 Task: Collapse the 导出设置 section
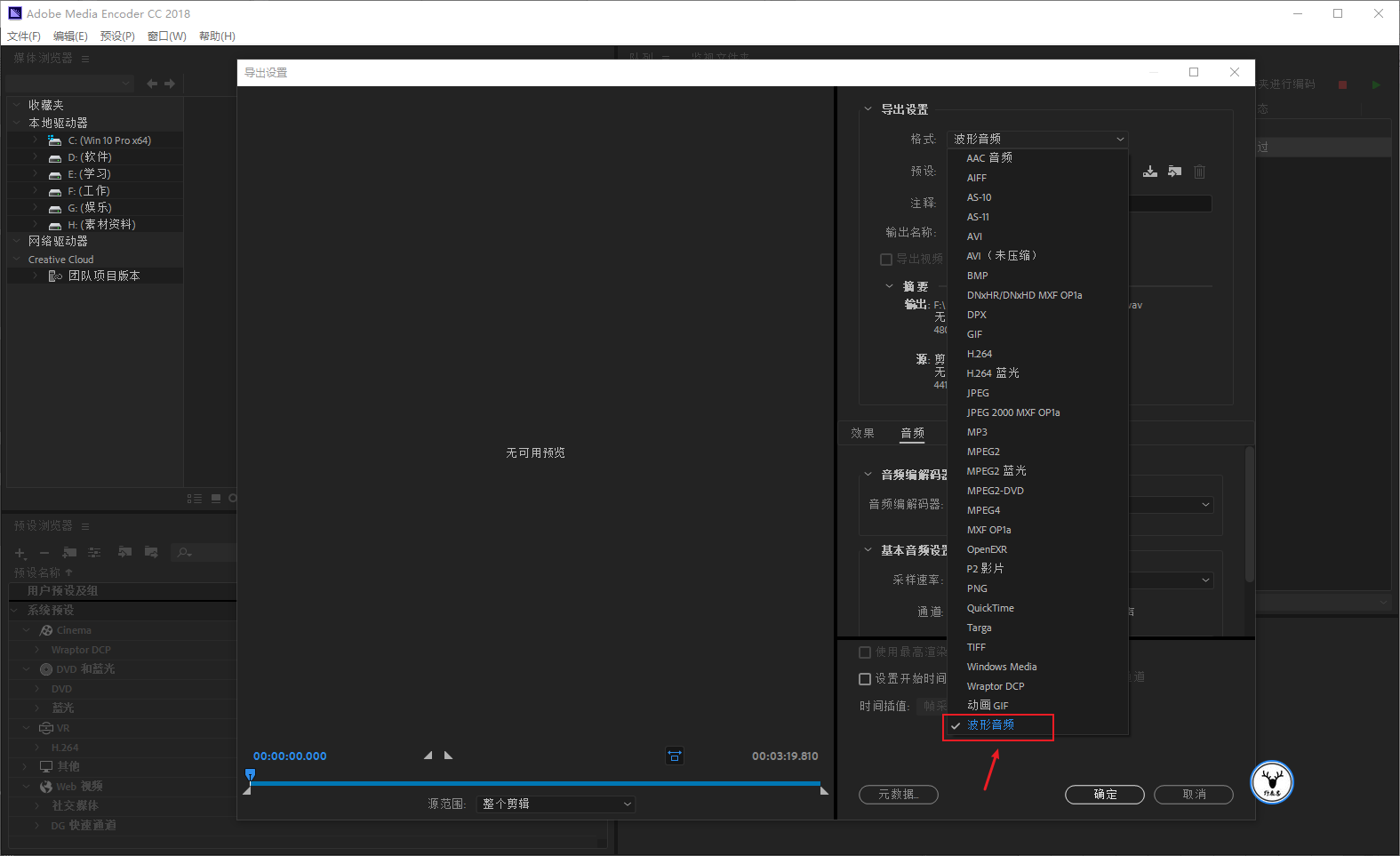pyautogui.click(x=868, y=109)
